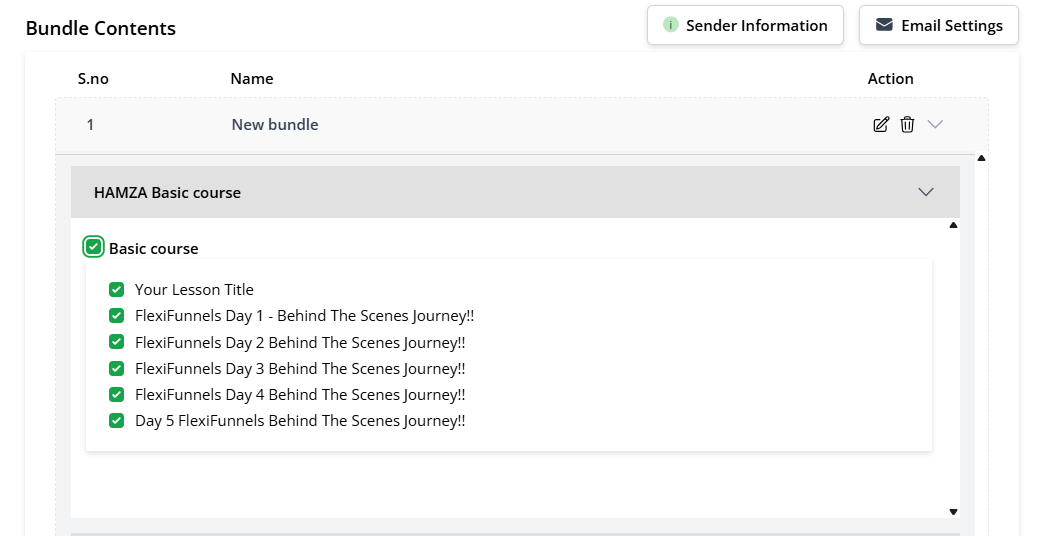1056x536 pixels.
Task: Delete New bundle using the trash icon
Action: pos(907,125)
